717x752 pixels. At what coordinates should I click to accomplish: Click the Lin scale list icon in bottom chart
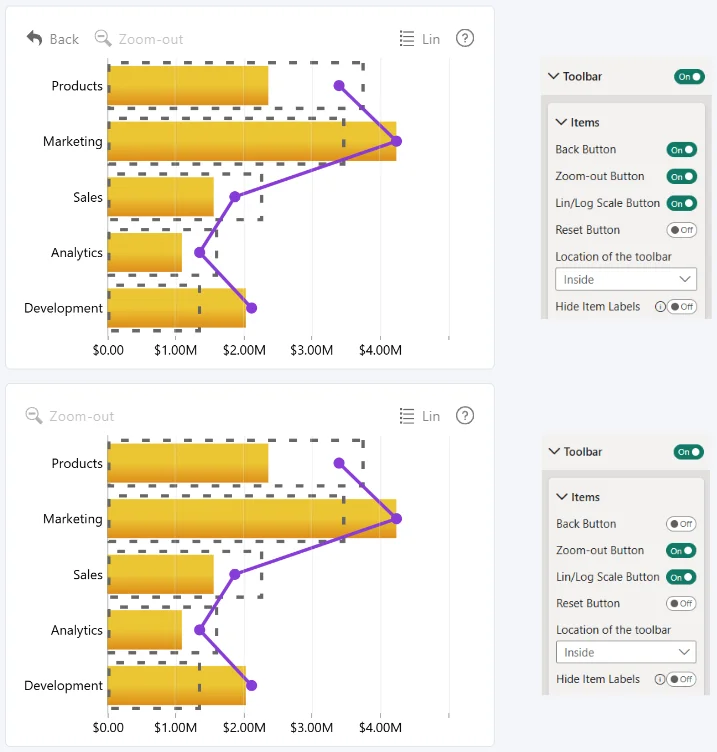tap(407, 416)
